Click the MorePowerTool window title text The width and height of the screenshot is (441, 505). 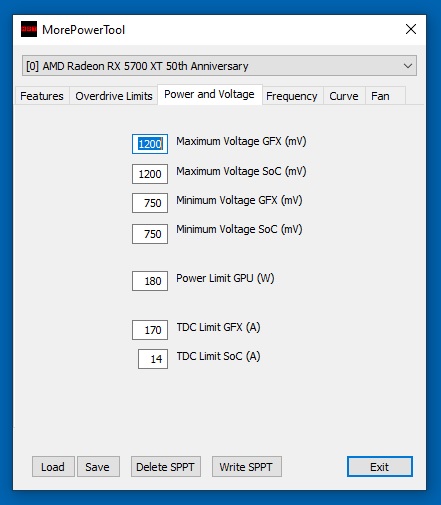[83, 30]
